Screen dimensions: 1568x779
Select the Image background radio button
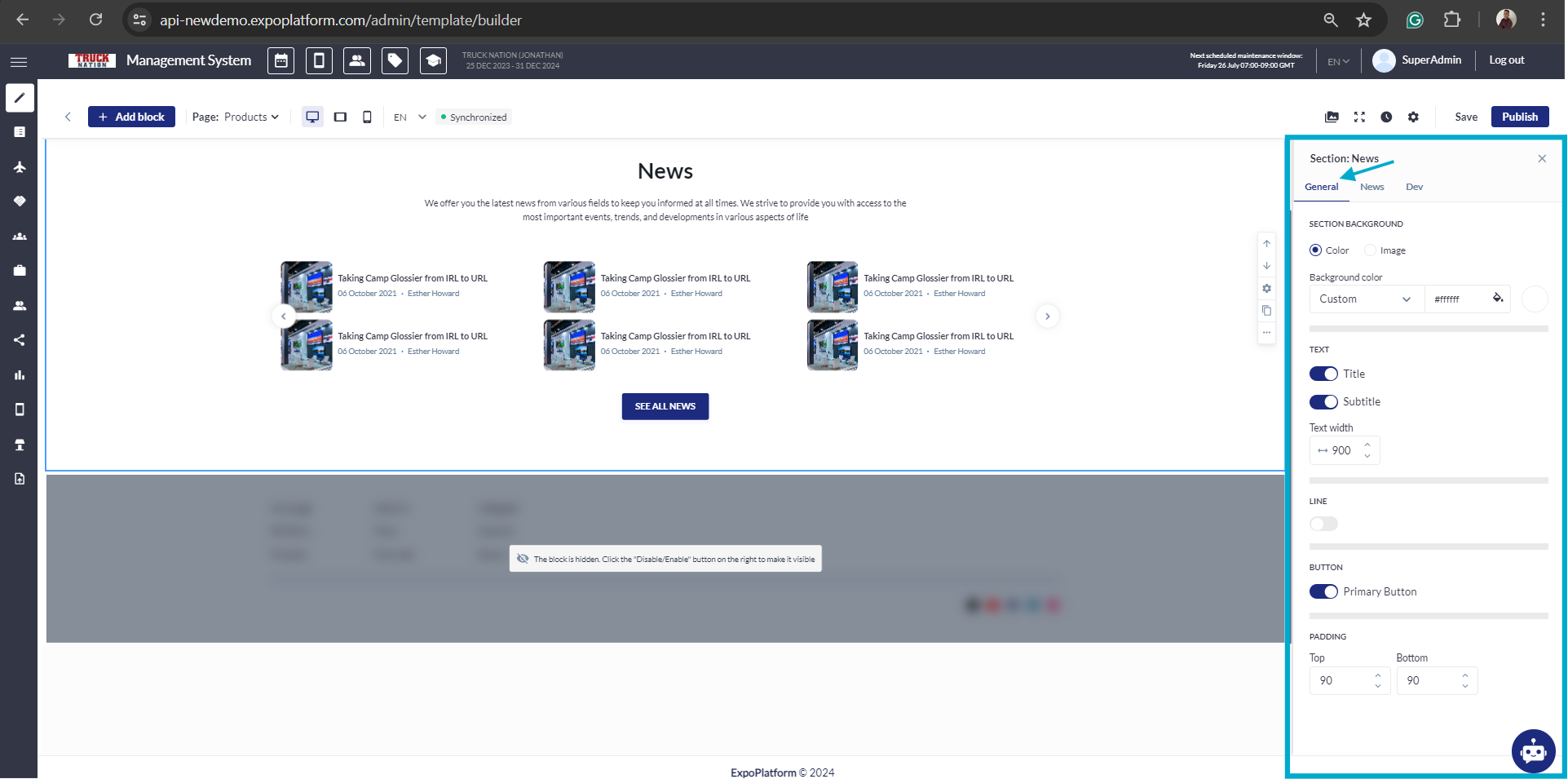(x=1371, y=250)
